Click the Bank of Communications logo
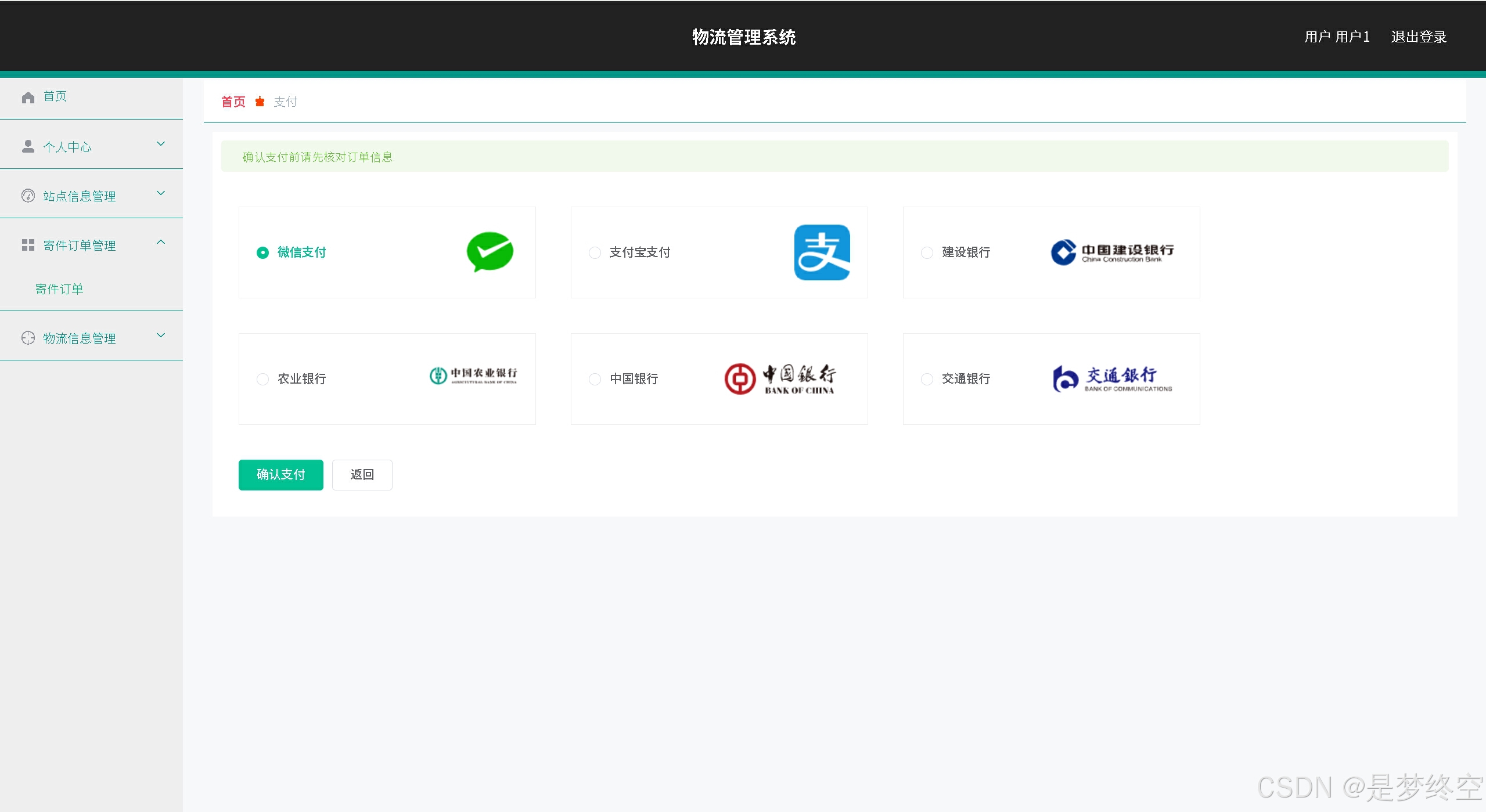This screenshot has width=1486, height=812. pos(1112,379)
